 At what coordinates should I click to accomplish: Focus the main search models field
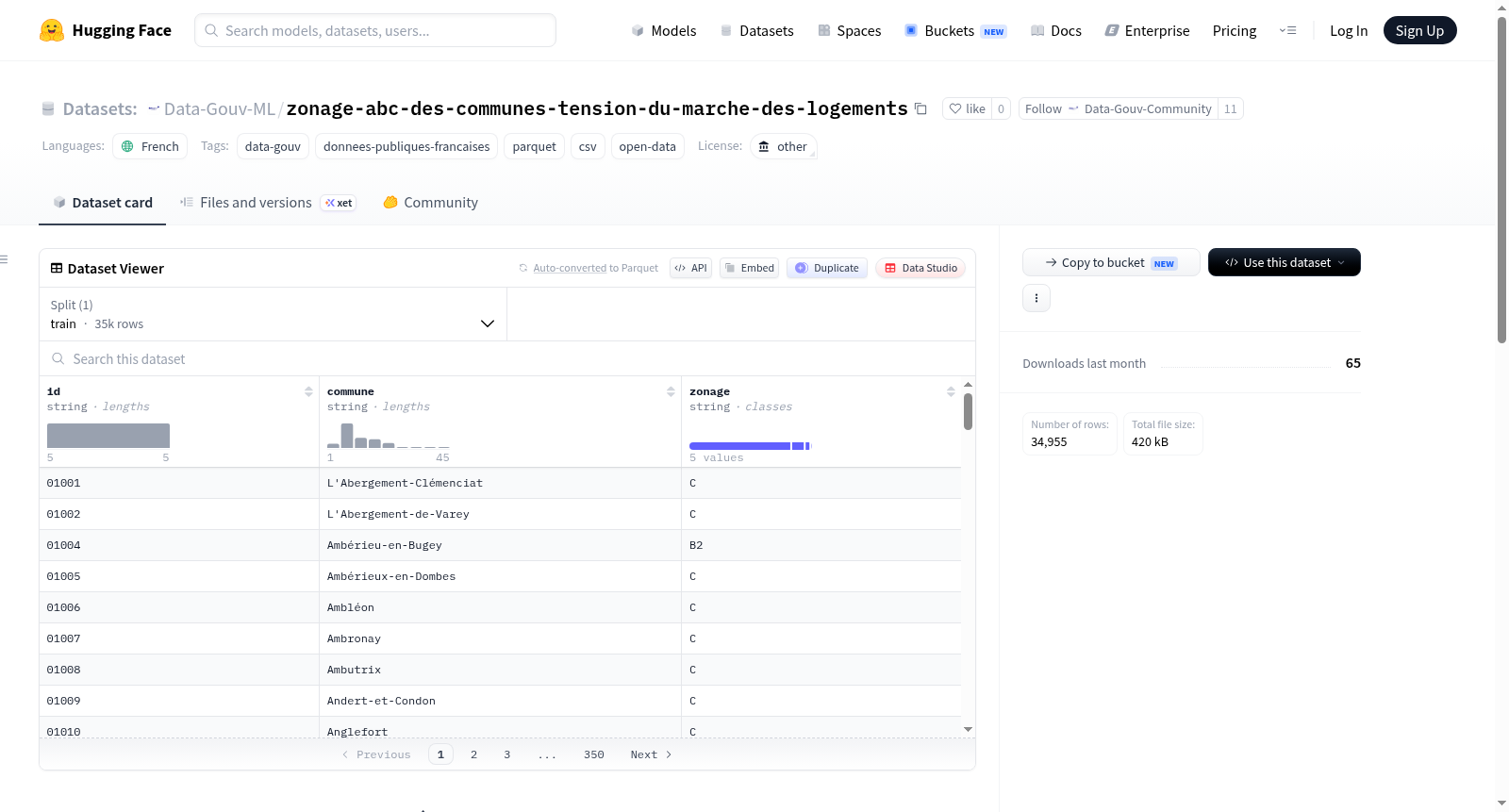(x=375, y=30)
